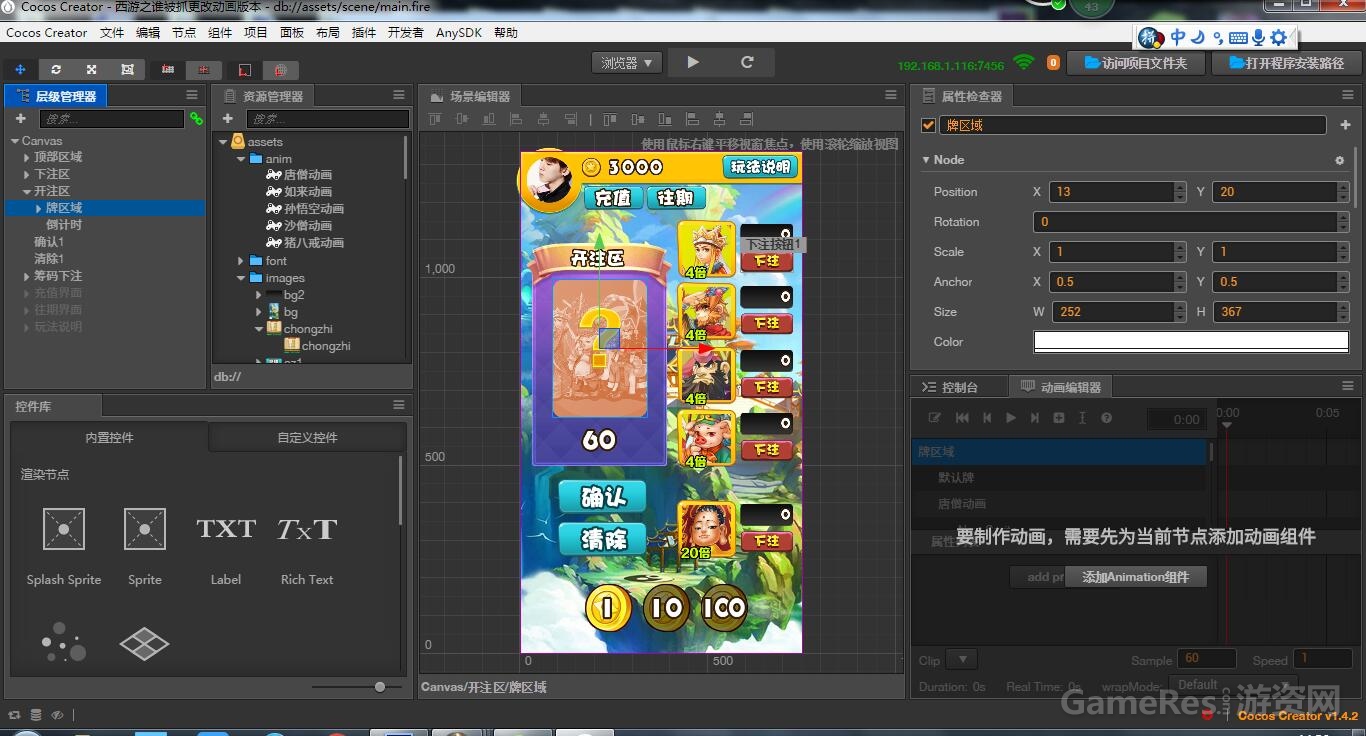Click the WiFi connection status icon

tap(1023, 62)
